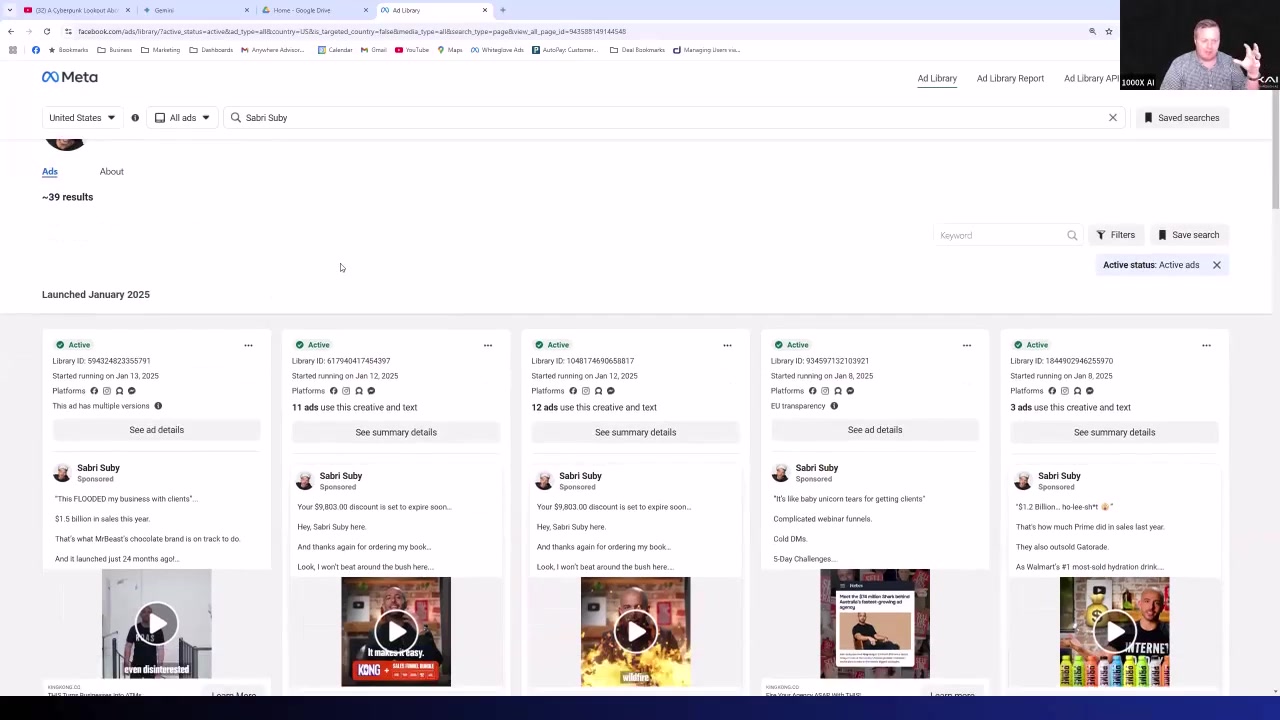Click info icon next to multiple versions
This screenshot has height=720, width=1280.
coord(158,406)
